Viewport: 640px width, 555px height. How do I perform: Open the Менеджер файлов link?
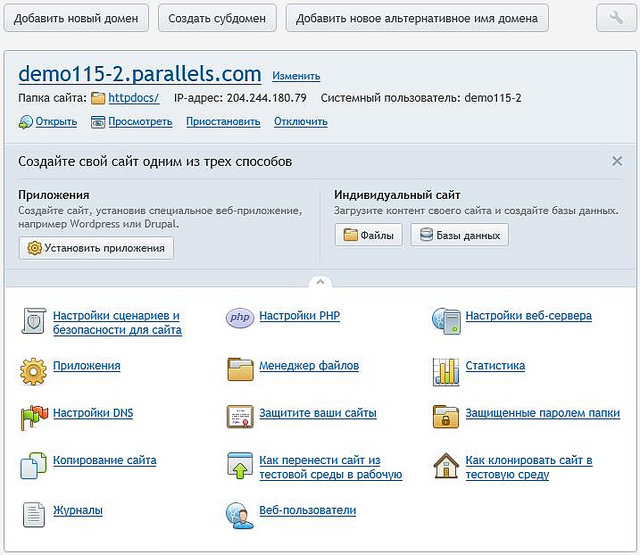tap(309, 366)
